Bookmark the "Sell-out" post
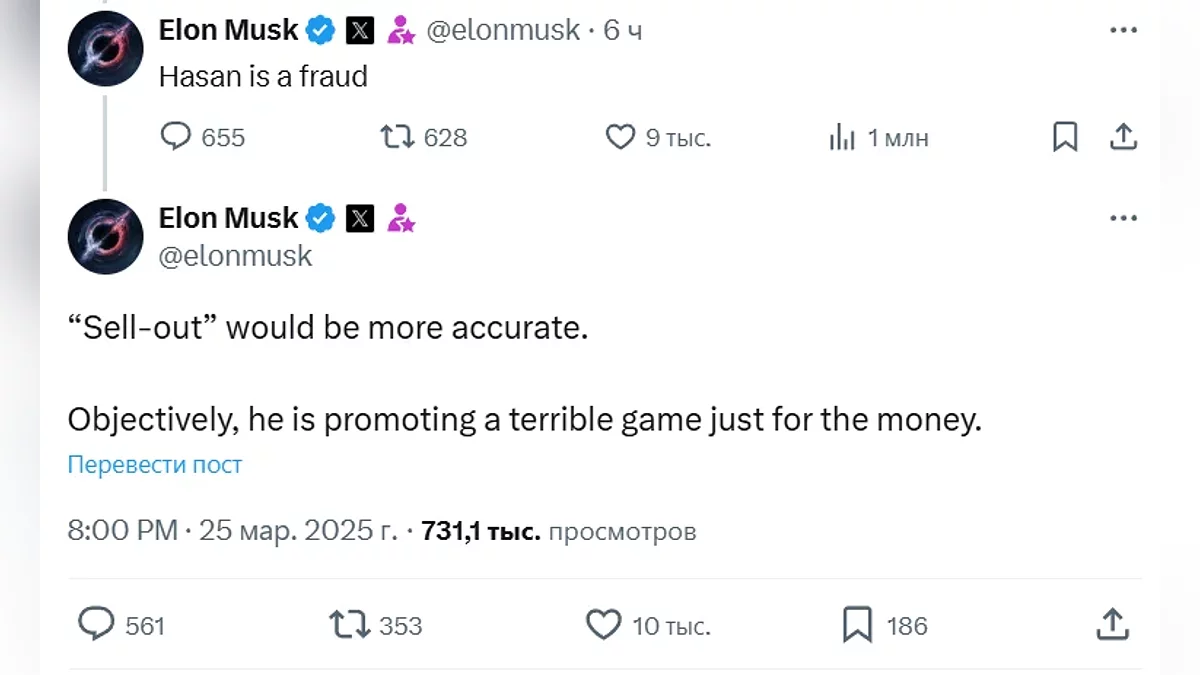The width and height of the screenshot is (1200, 675). pyautogui.click(x=857, y=625)
